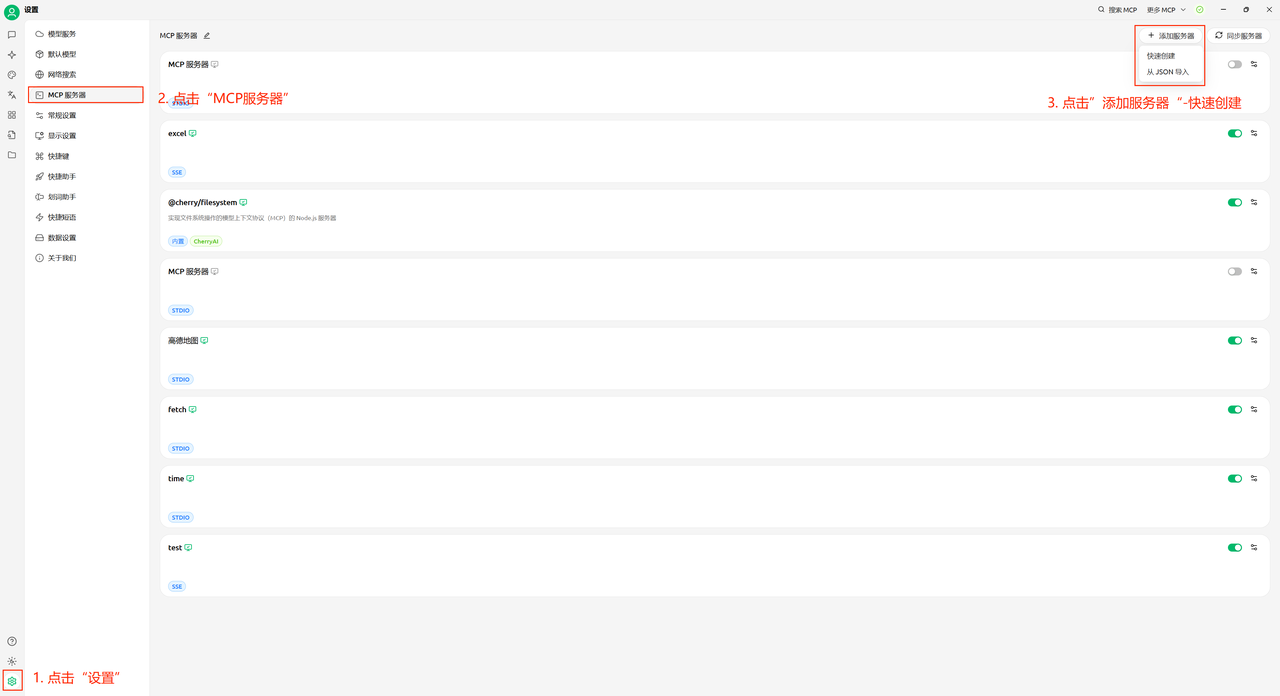Open settings sliders for excel server
This screenshot has width=1280, height=696.
click(x=1254, y=133)
